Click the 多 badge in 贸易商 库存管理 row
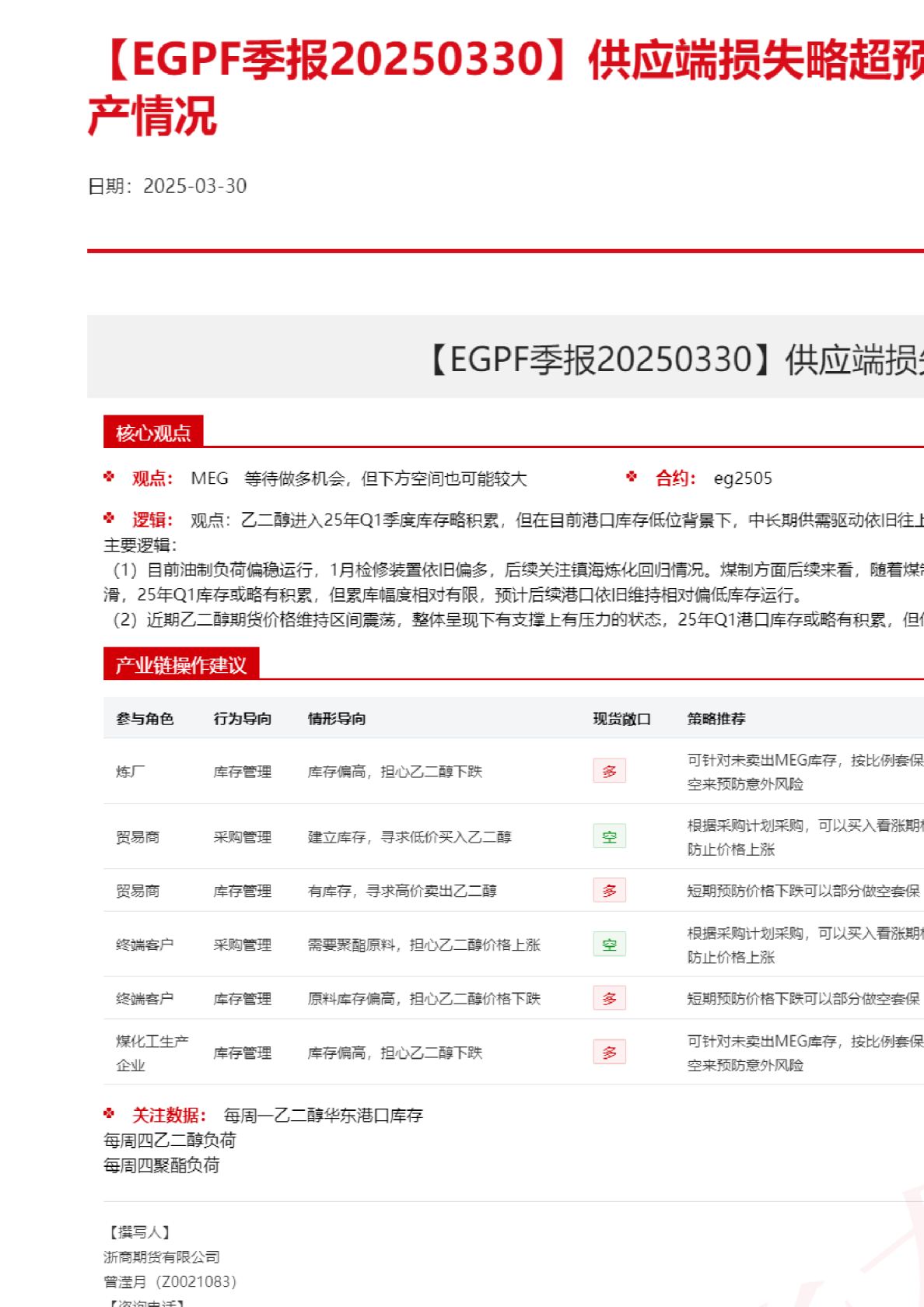Screen dimensions: 924x1307 609,890
